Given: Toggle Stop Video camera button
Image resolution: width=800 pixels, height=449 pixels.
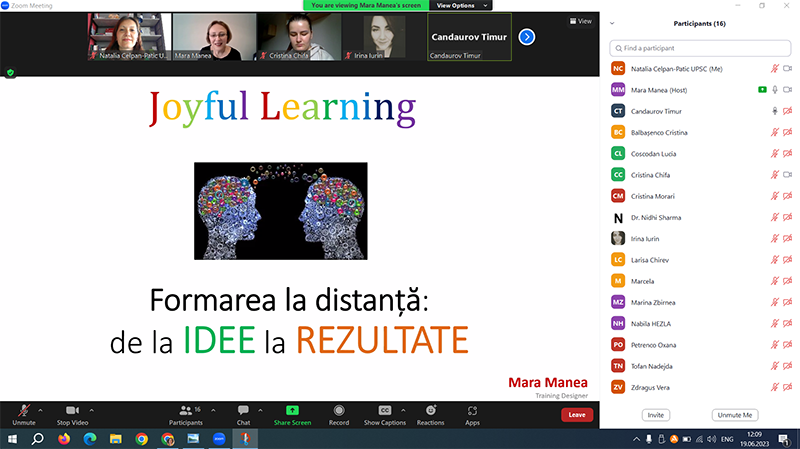Looking at the screenshot, I should 72,410.
